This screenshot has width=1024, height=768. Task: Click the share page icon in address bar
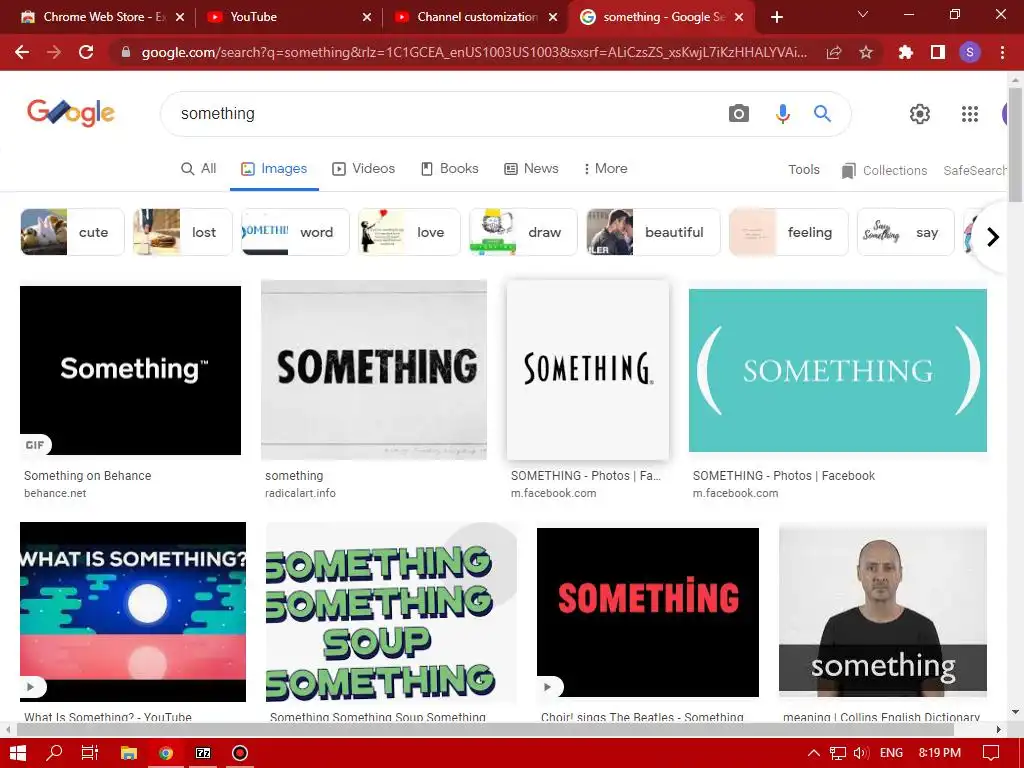(x=834, y=52)
